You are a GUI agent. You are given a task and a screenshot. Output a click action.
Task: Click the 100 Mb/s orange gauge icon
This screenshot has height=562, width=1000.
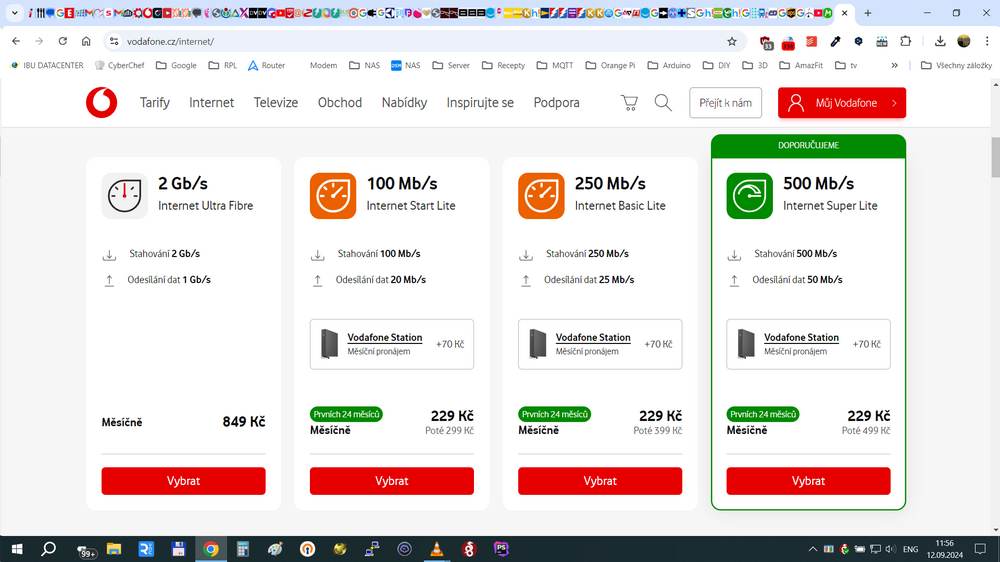point(333,196)
